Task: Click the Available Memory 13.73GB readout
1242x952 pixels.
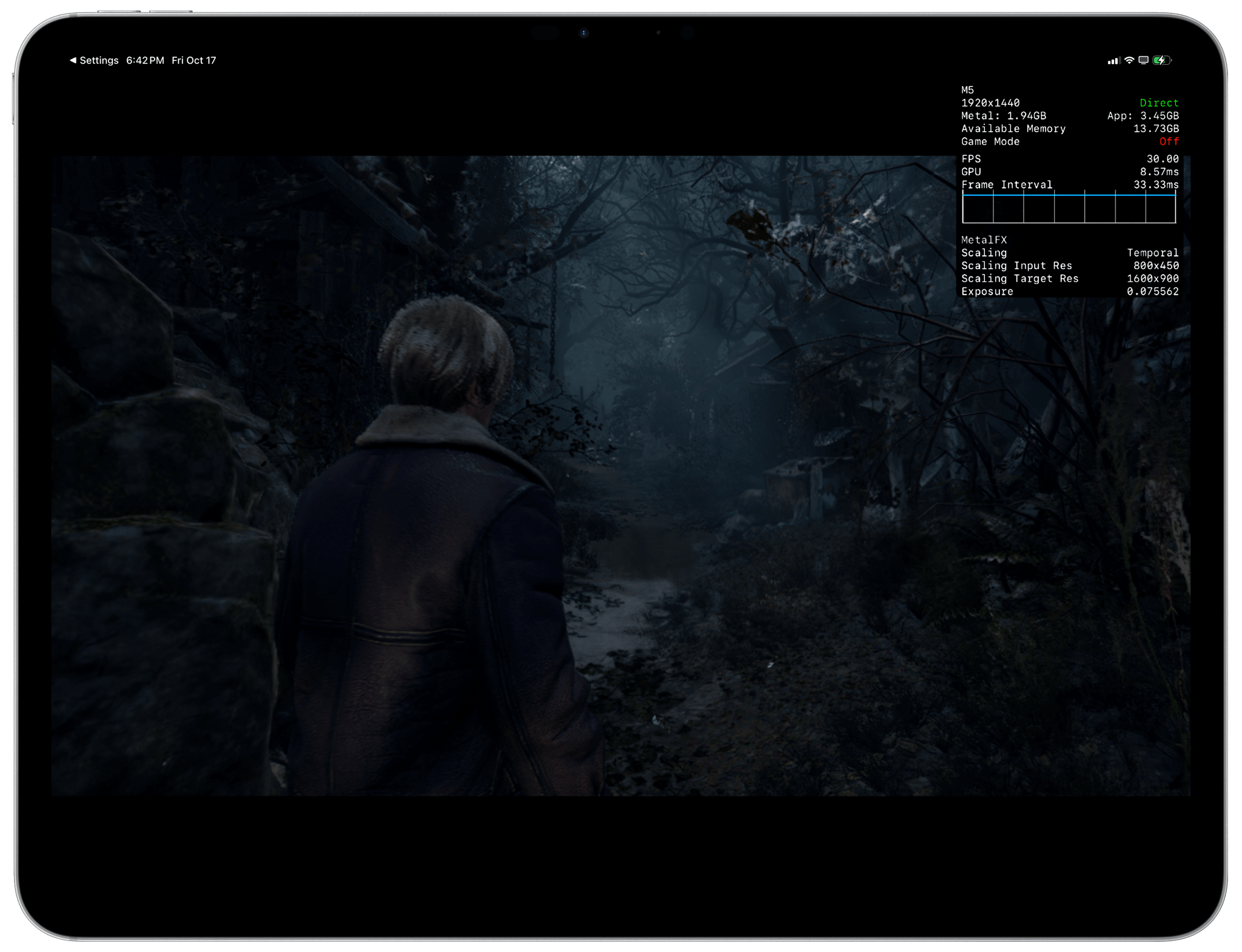Action: coord(1155,129)
